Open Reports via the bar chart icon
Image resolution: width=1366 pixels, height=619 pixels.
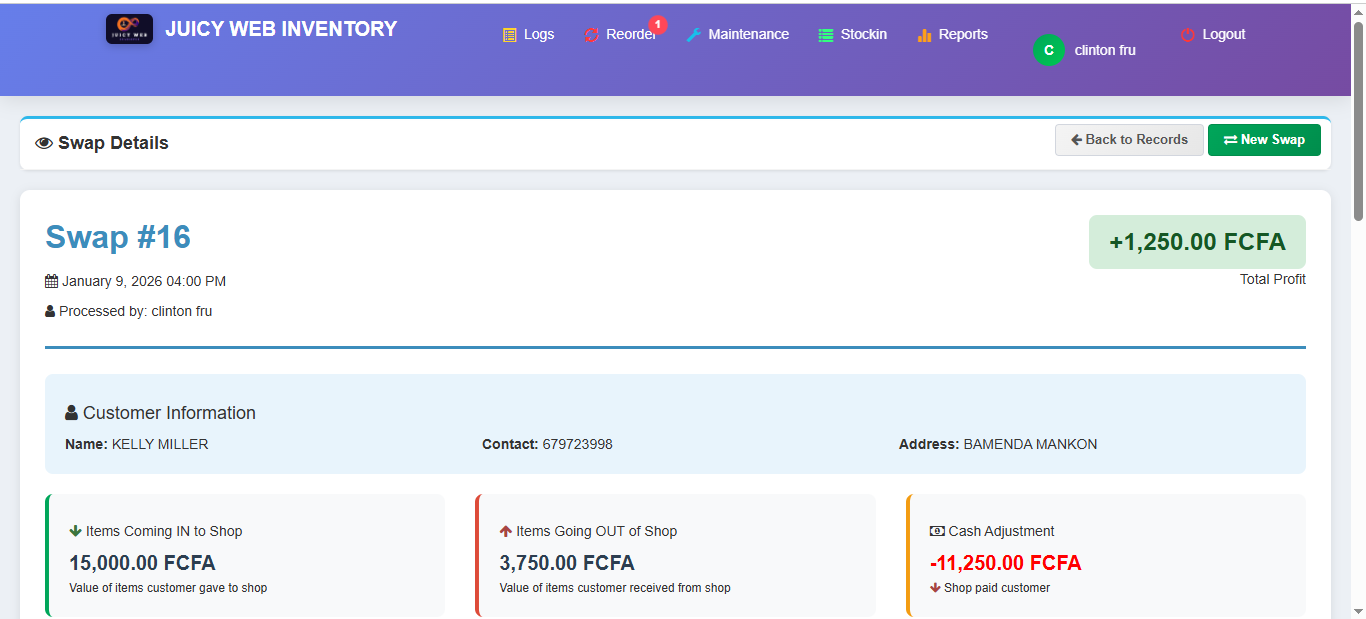coord(923,34)
